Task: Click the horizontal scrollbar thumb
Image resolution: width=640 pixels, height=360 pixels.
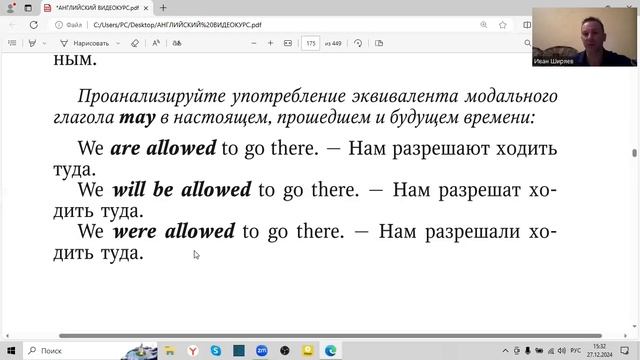Action: 330,336
